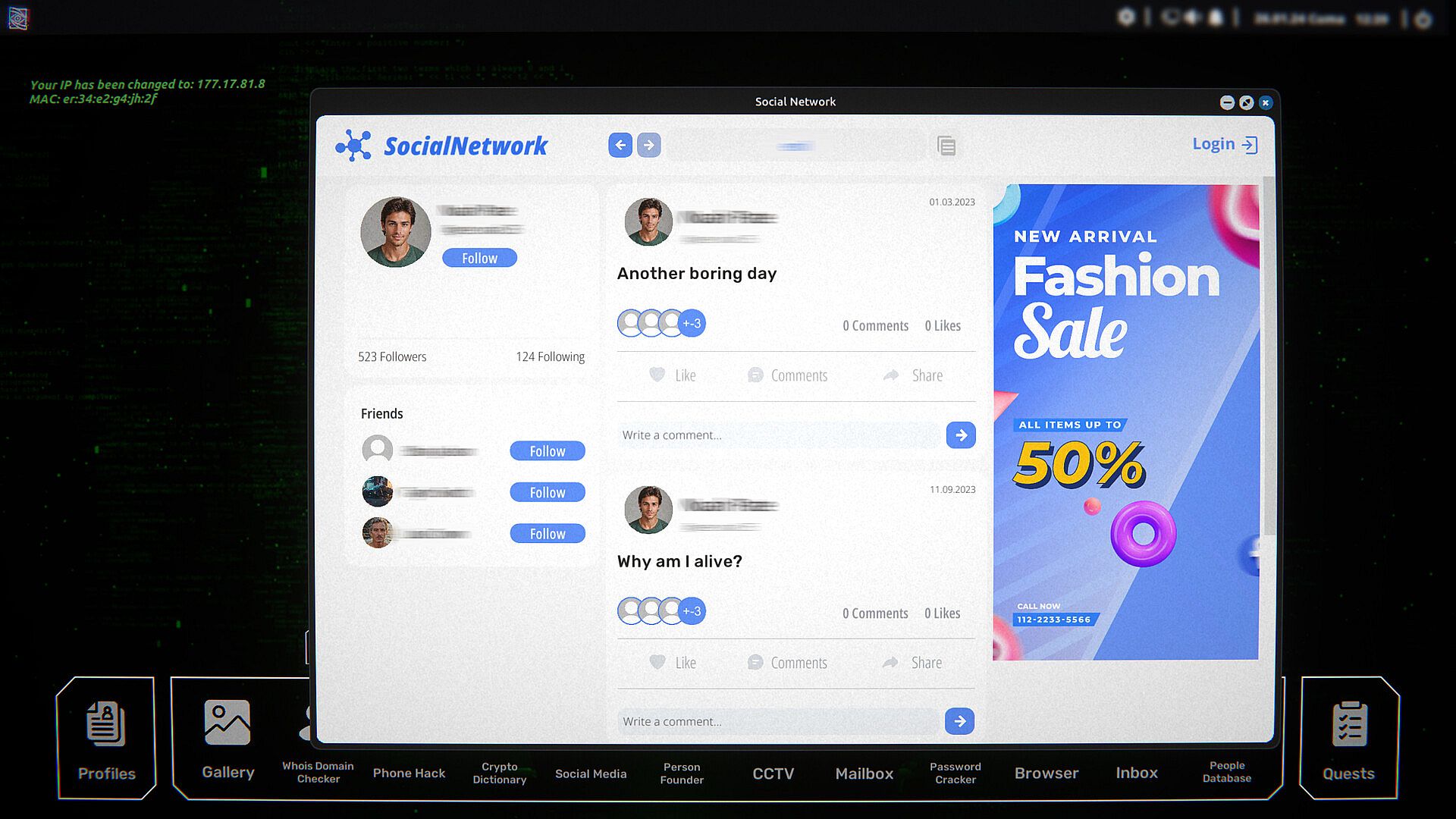Click the browser back arrow button

point(620,145)
